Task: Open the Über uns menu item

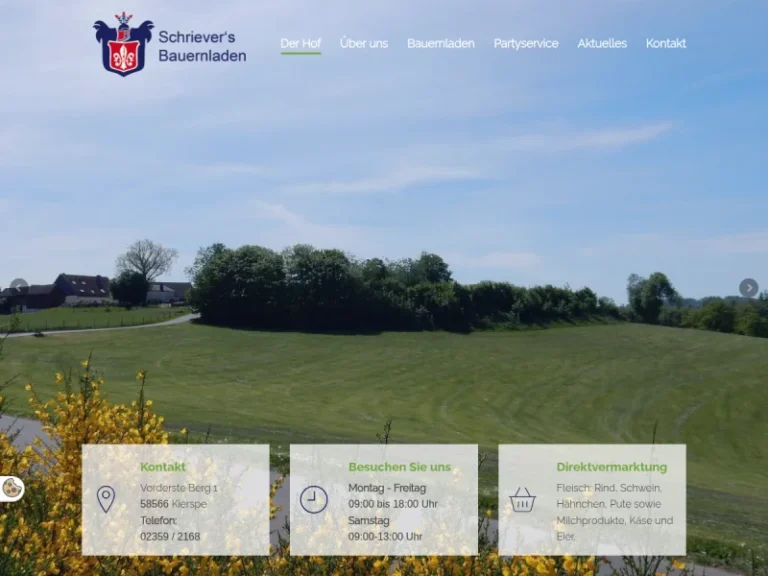Action: pyautogui.click(x=364, y=44)
